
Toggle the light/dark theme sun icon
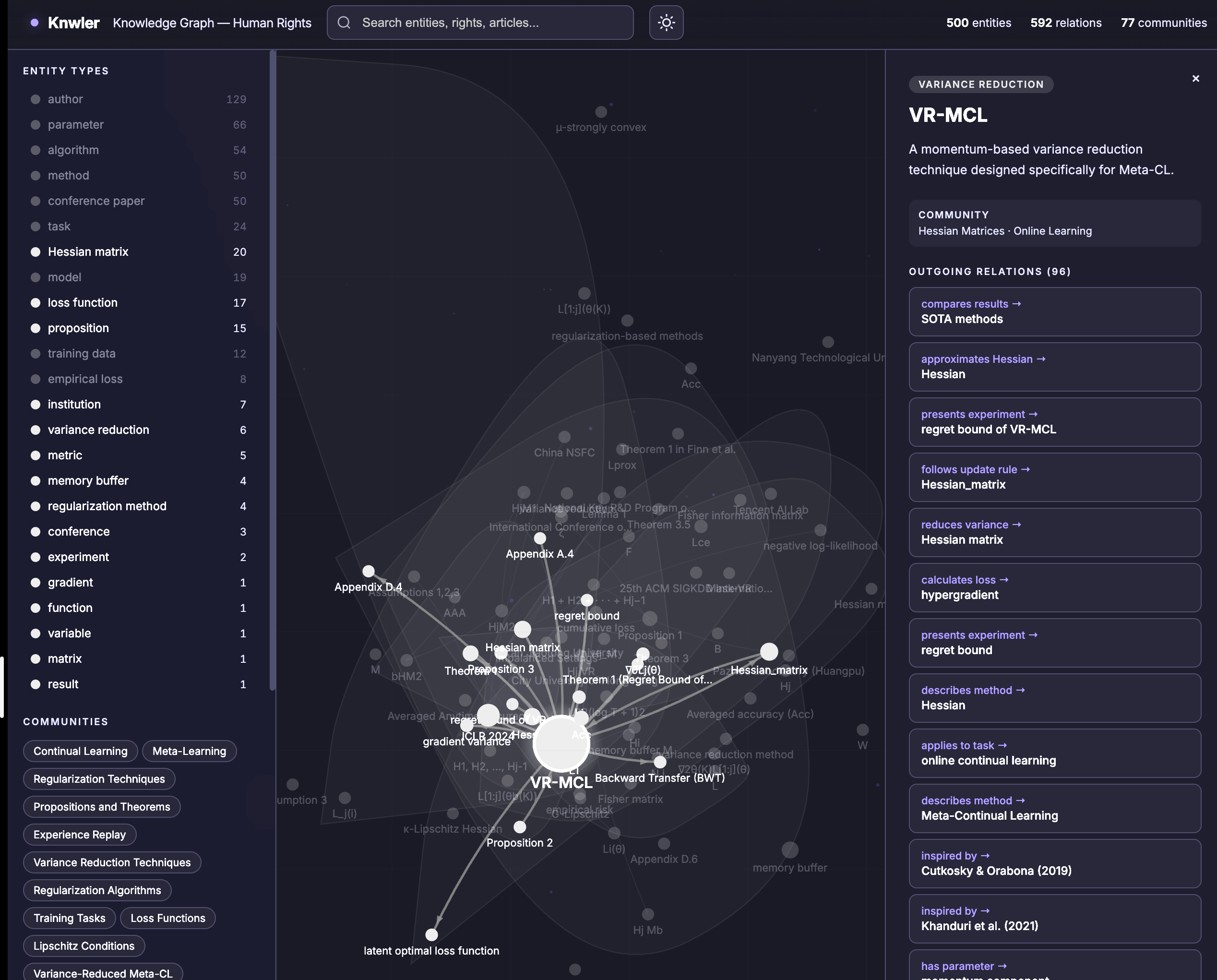pos(666,23)
